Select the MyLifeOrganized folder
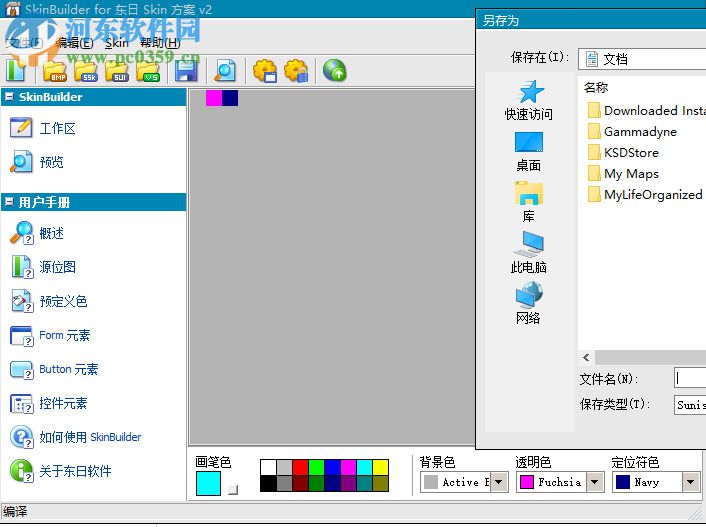 645,195
